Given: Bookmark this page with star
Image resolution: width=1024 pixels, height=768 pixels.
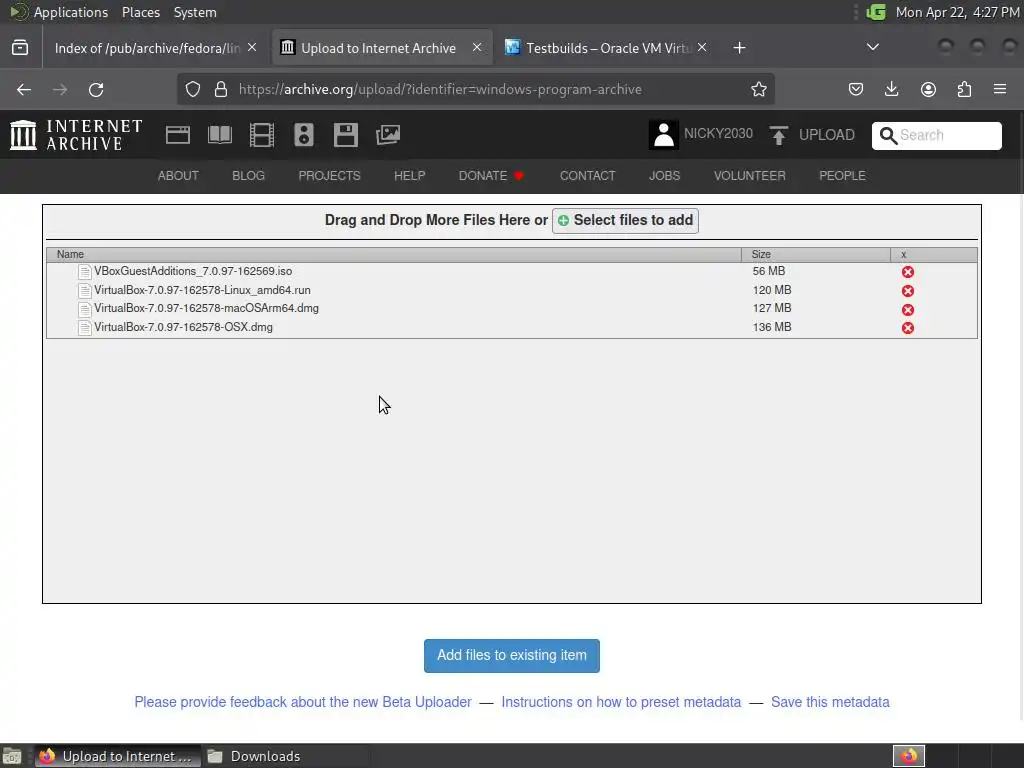Looking at the screenshot, I should tap(758, 89).
